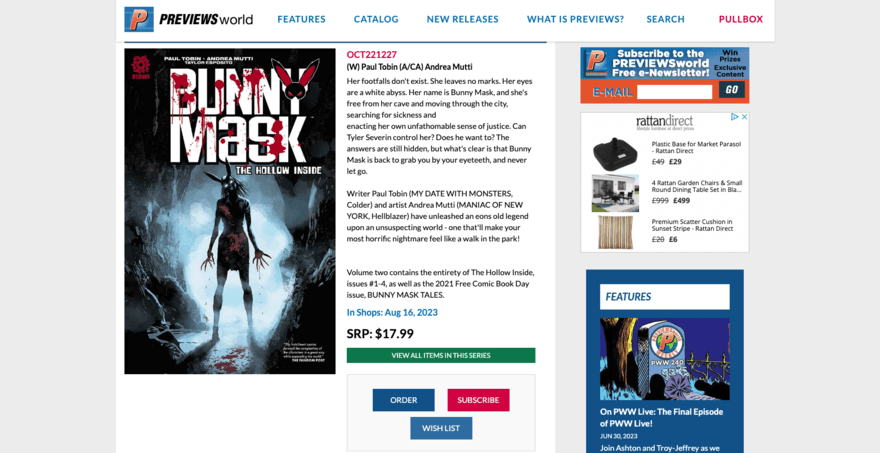The width and height of the screenshot is (880, 453).
Task: Click the newsletter e-mail input field
Action: 675,92
